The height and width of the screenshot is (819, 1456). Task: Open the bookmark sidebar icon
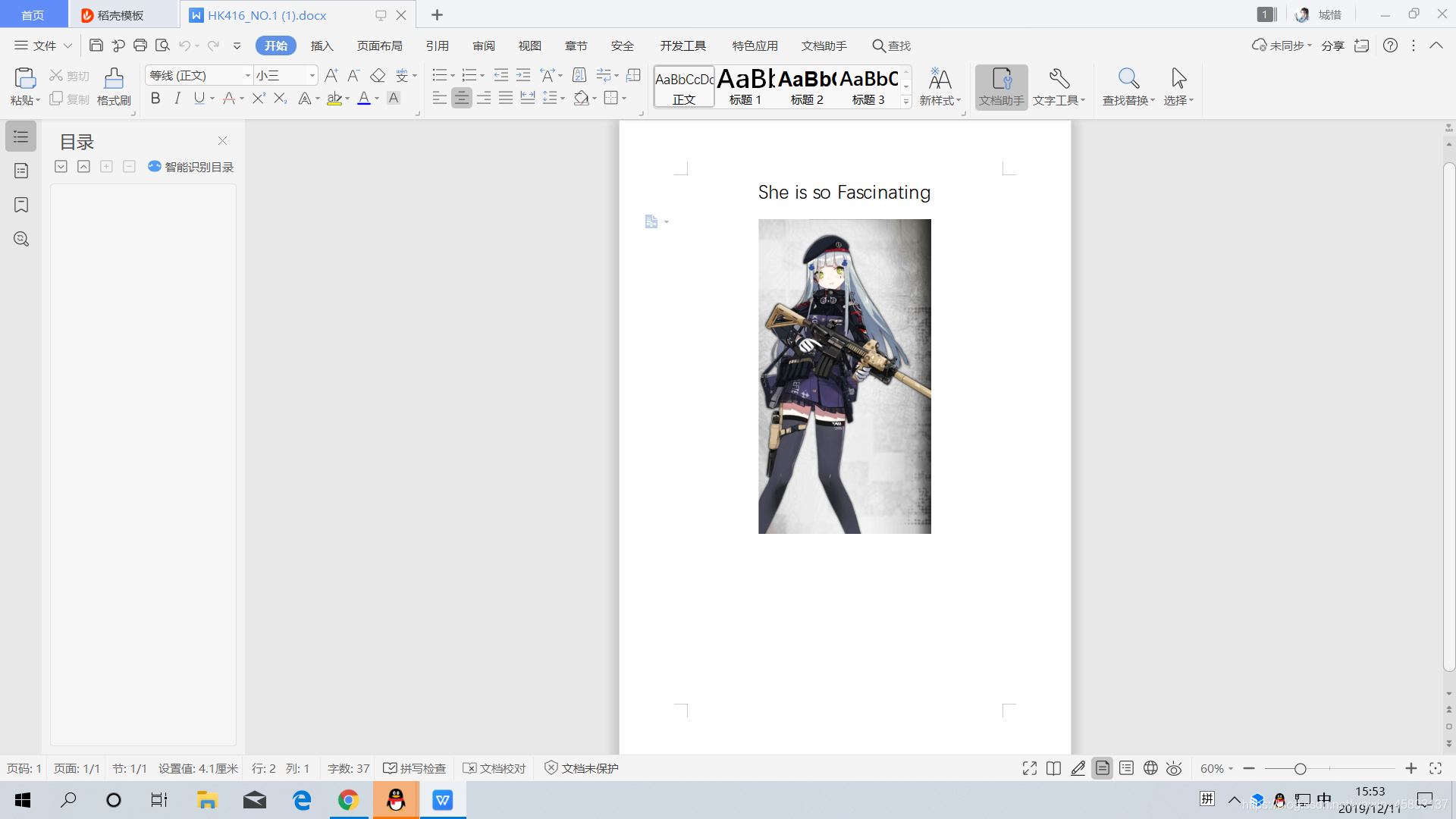(21, 205)
